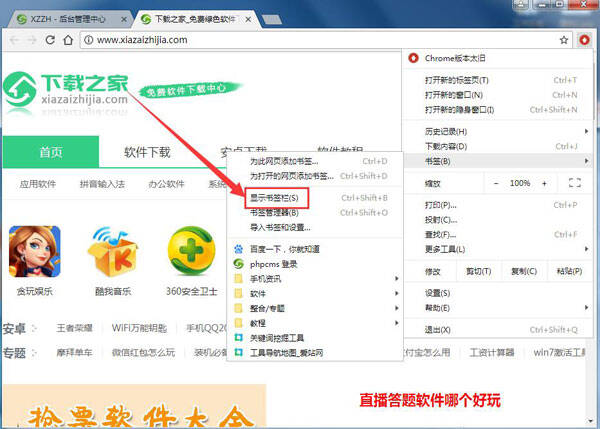Enter fullscreen via zoom row icon
This screenshot has height=429, width=600.
tap(575, 183)
